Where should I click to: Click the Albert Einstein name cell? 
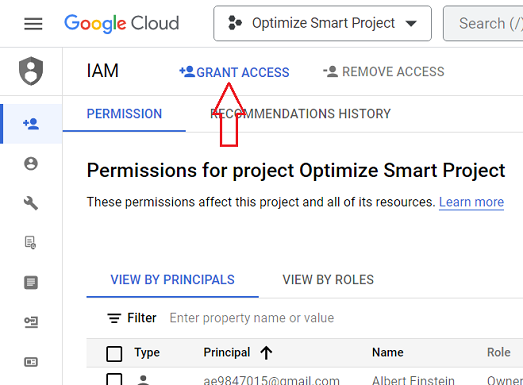pos(413,380)
